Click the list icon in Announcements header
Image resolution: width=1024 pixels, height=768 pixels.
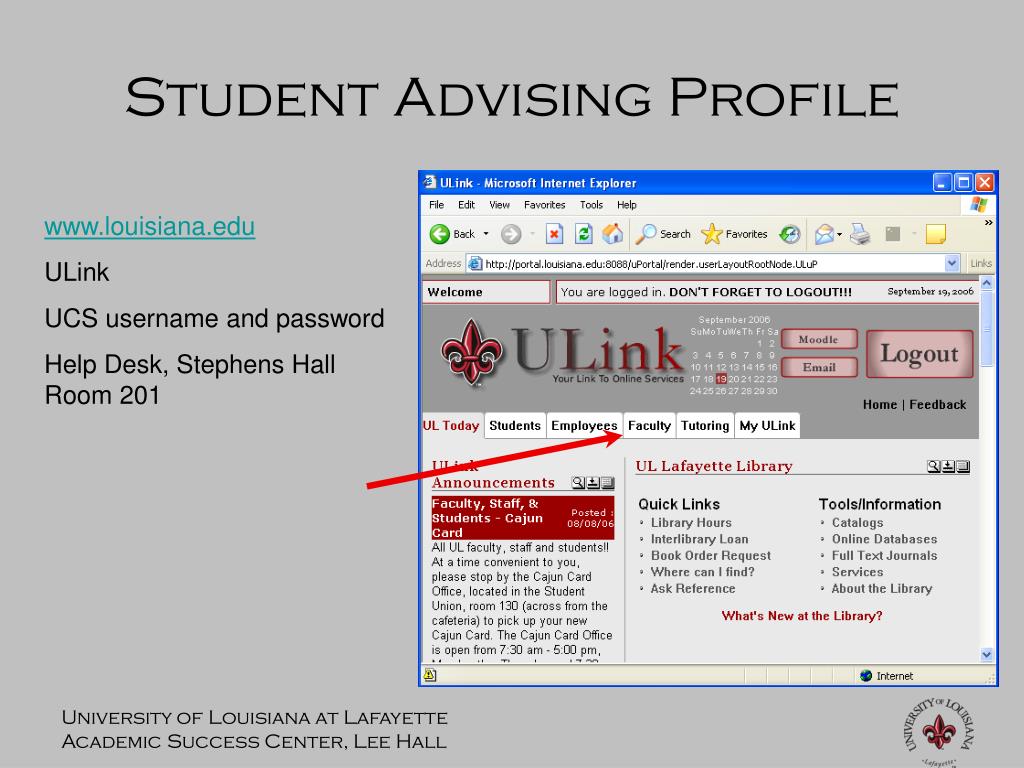(x=607, y=483)
